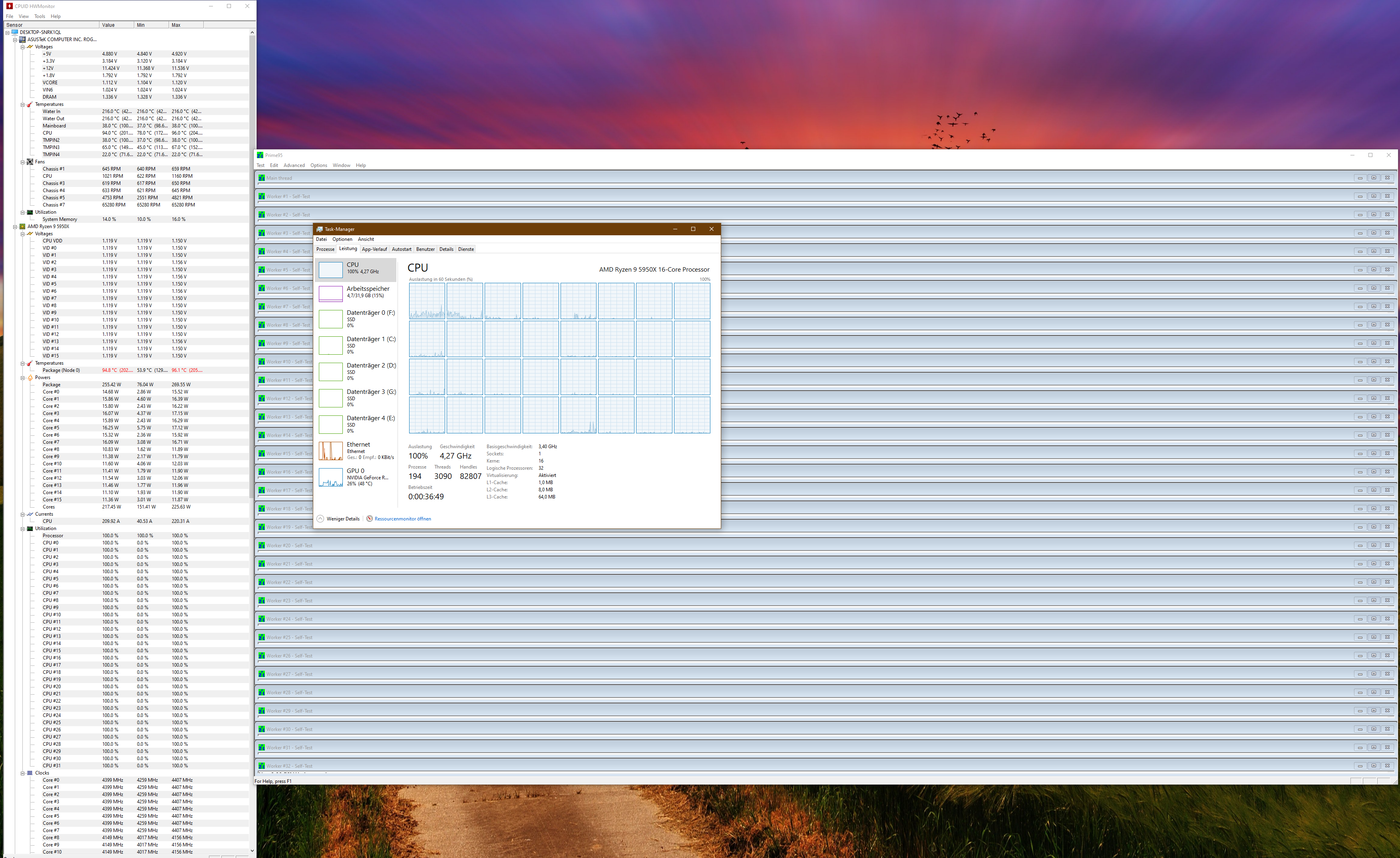Click the Ressourcenmonitor öffnen link

pyautogui.click(x=402, y=519)
